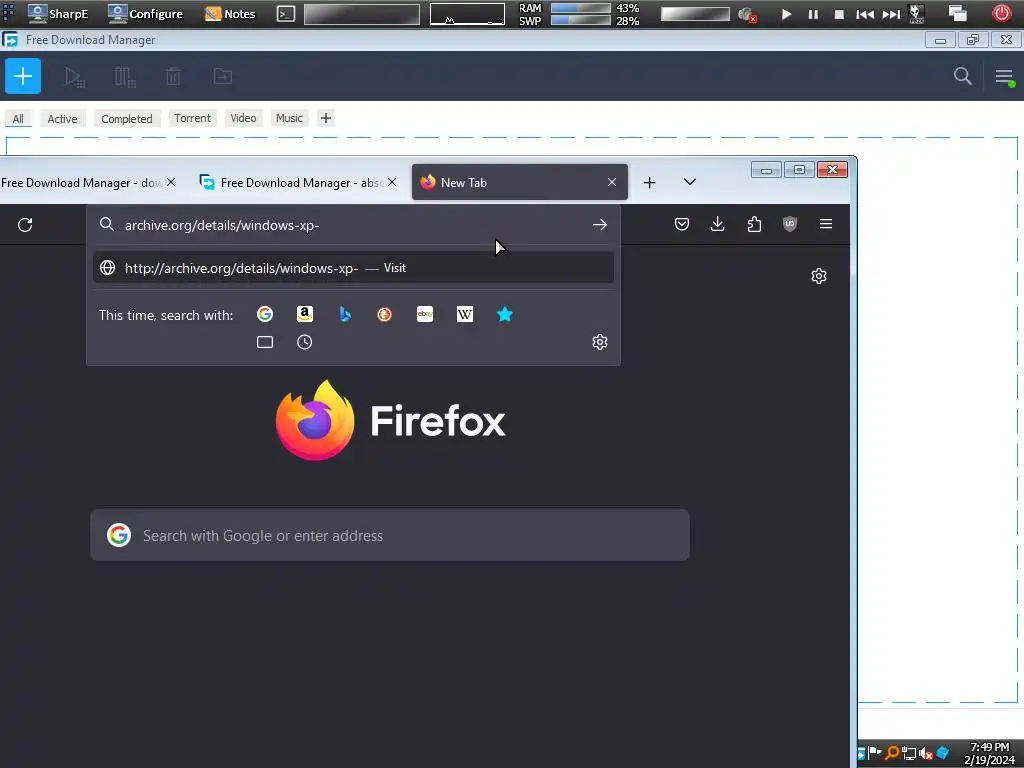
Task: Open Free Download Manager search
Action: pyautogui.click(x=963, y=76)
